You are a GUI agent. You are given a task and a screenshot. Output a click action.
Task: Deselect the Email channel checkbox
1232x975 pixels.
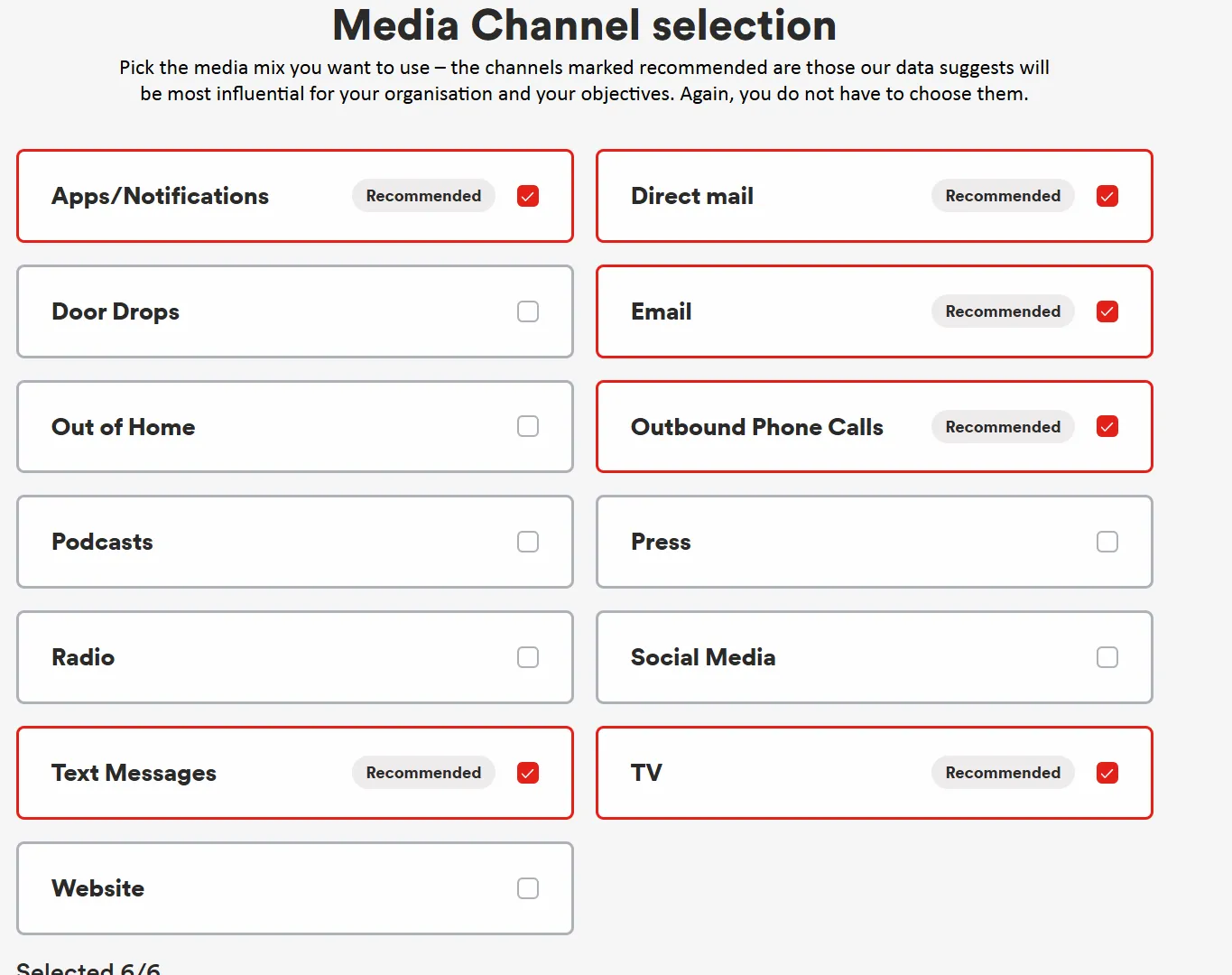point(1107,311)
